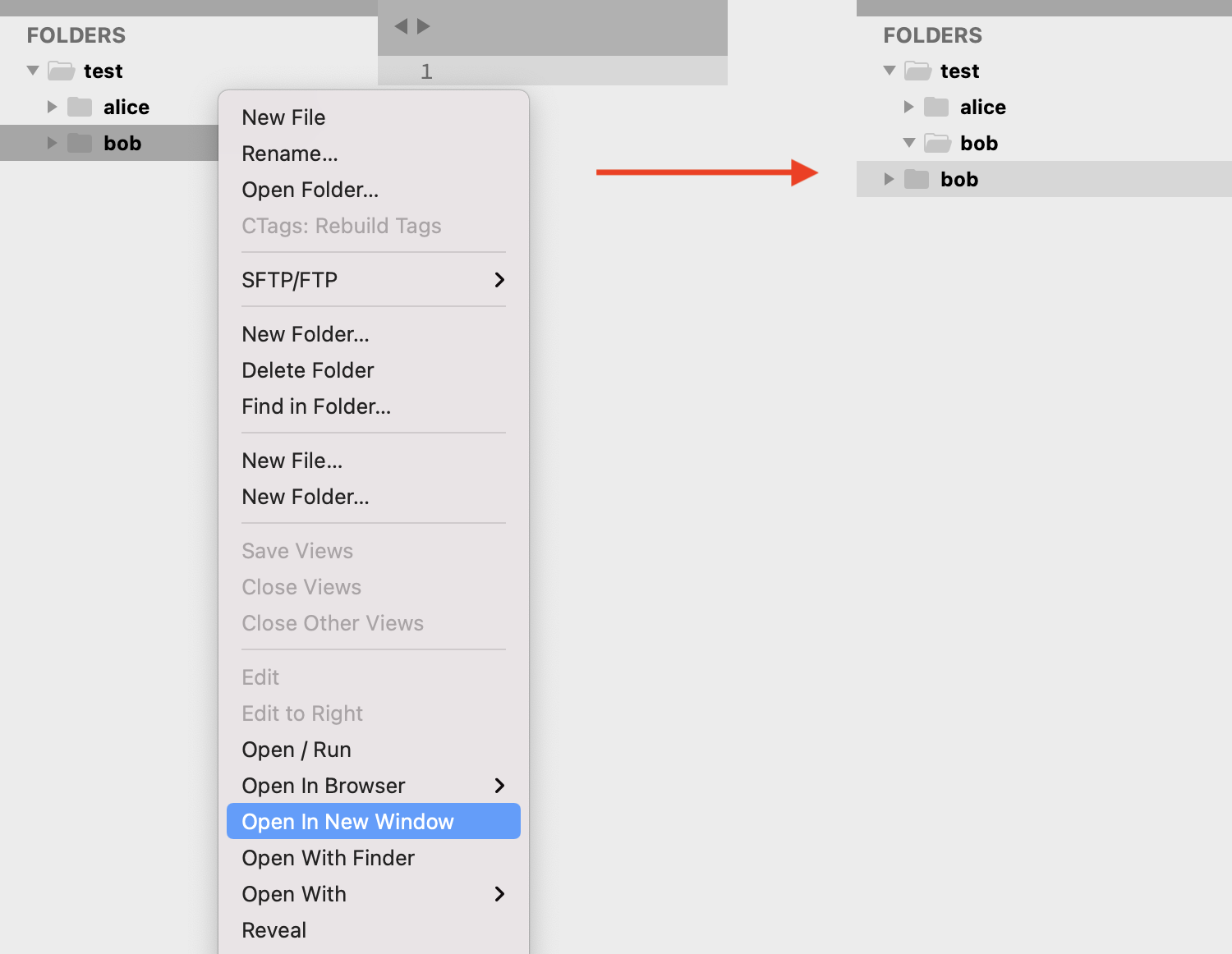The image size is (1232, 954).
Task: Click the forward navigation arrow above the editor
Action: (x=424, y=26)
